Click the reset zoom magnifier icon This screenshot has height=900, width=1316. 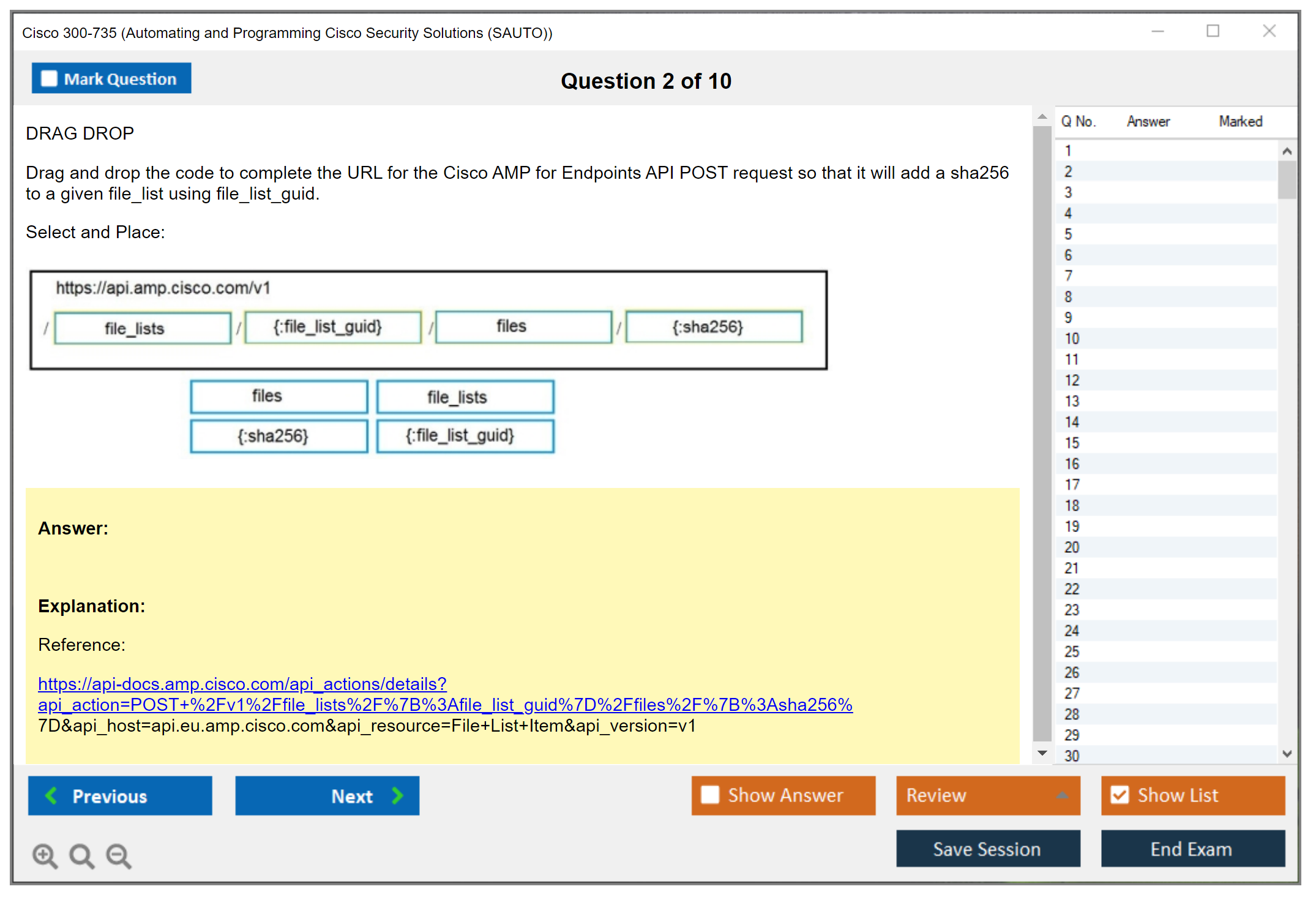pyautogui.click(x=81, y=855)
